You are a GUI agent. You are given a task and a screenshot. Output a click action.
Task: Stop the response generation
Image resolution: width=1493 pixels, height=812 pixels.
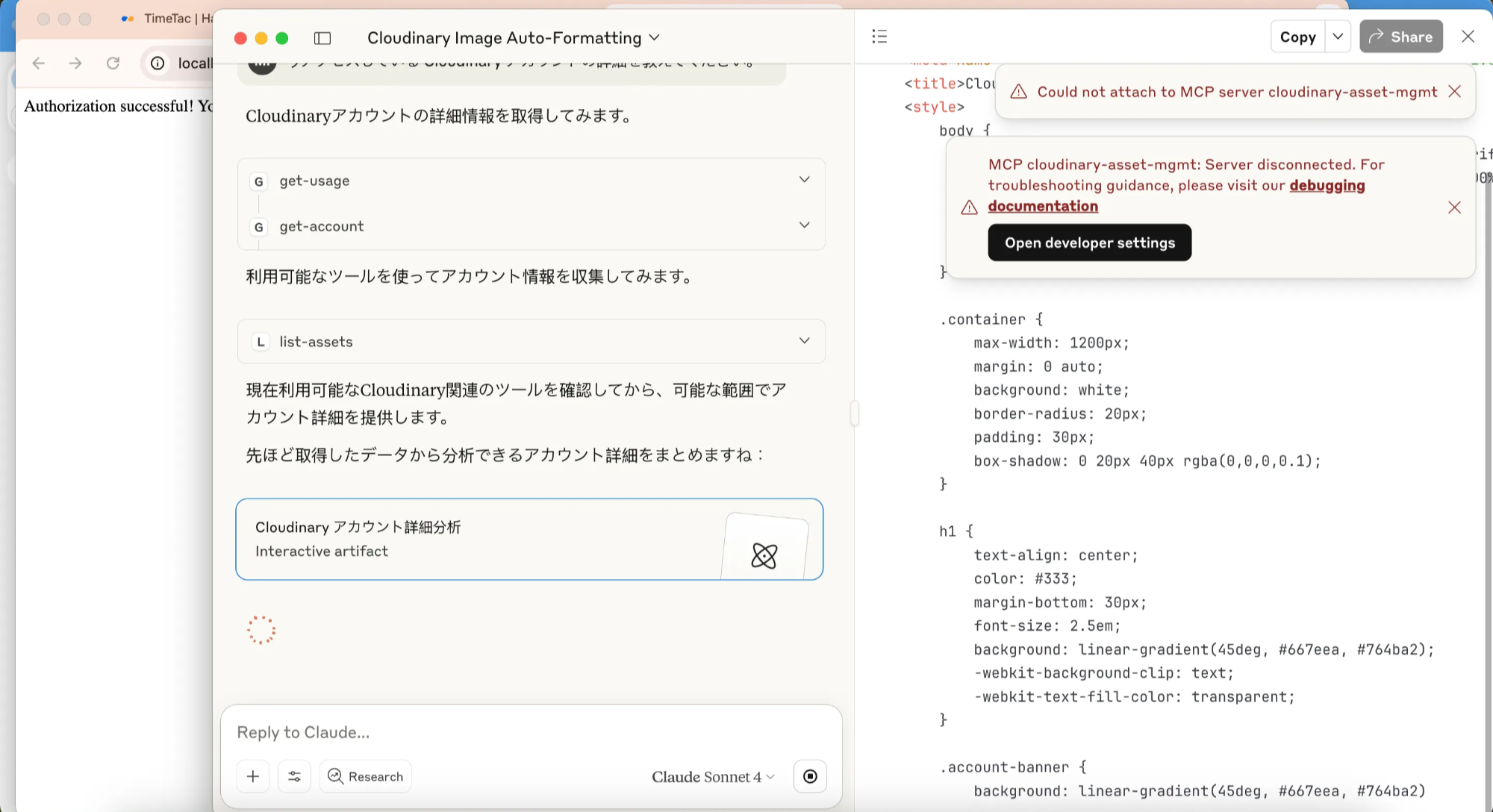coord(810,776)
